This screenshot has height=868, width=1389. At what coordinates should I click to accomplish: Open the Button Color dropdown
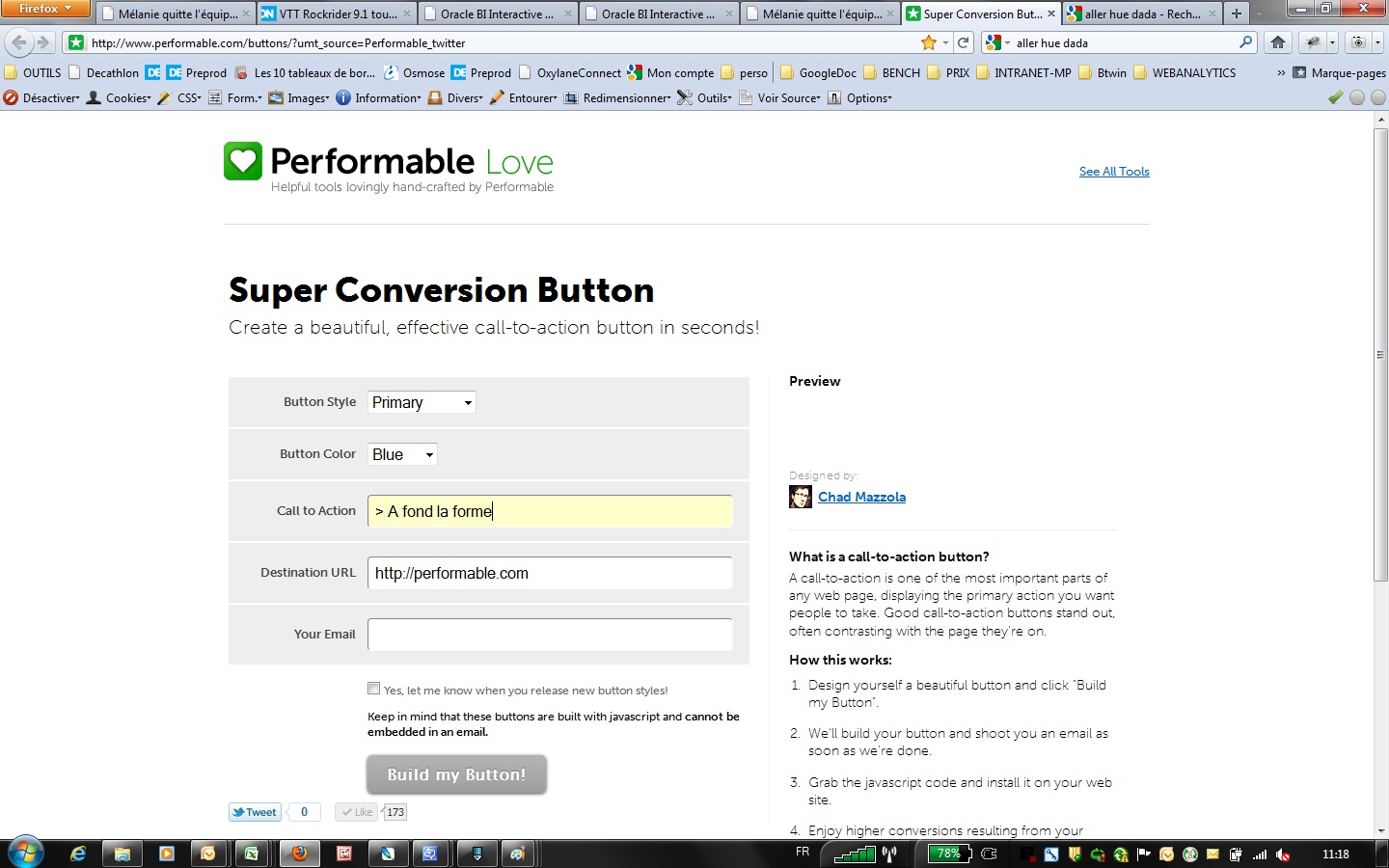402,454
